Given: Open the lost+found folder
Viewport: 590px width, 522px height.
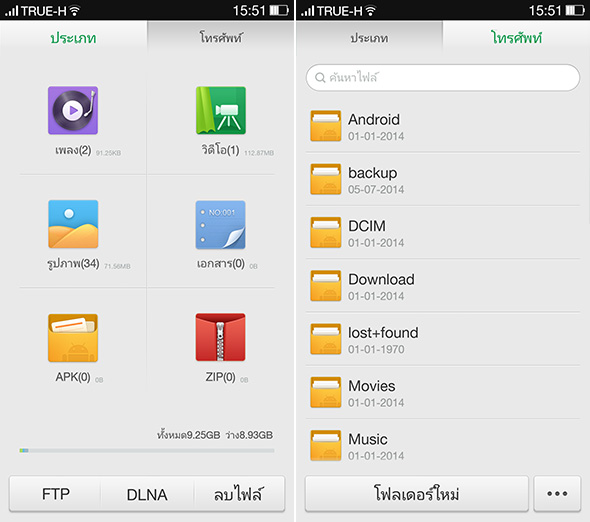Looking at the screenshot, I should (443, 339).
